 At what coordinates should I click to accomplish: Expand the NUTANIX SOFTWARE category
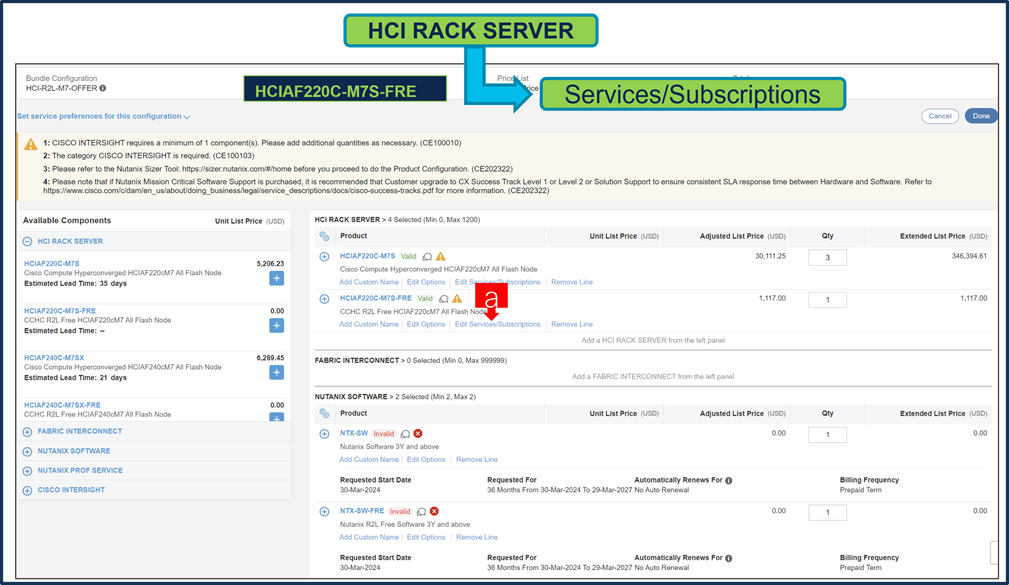click(x=27, y=451)
